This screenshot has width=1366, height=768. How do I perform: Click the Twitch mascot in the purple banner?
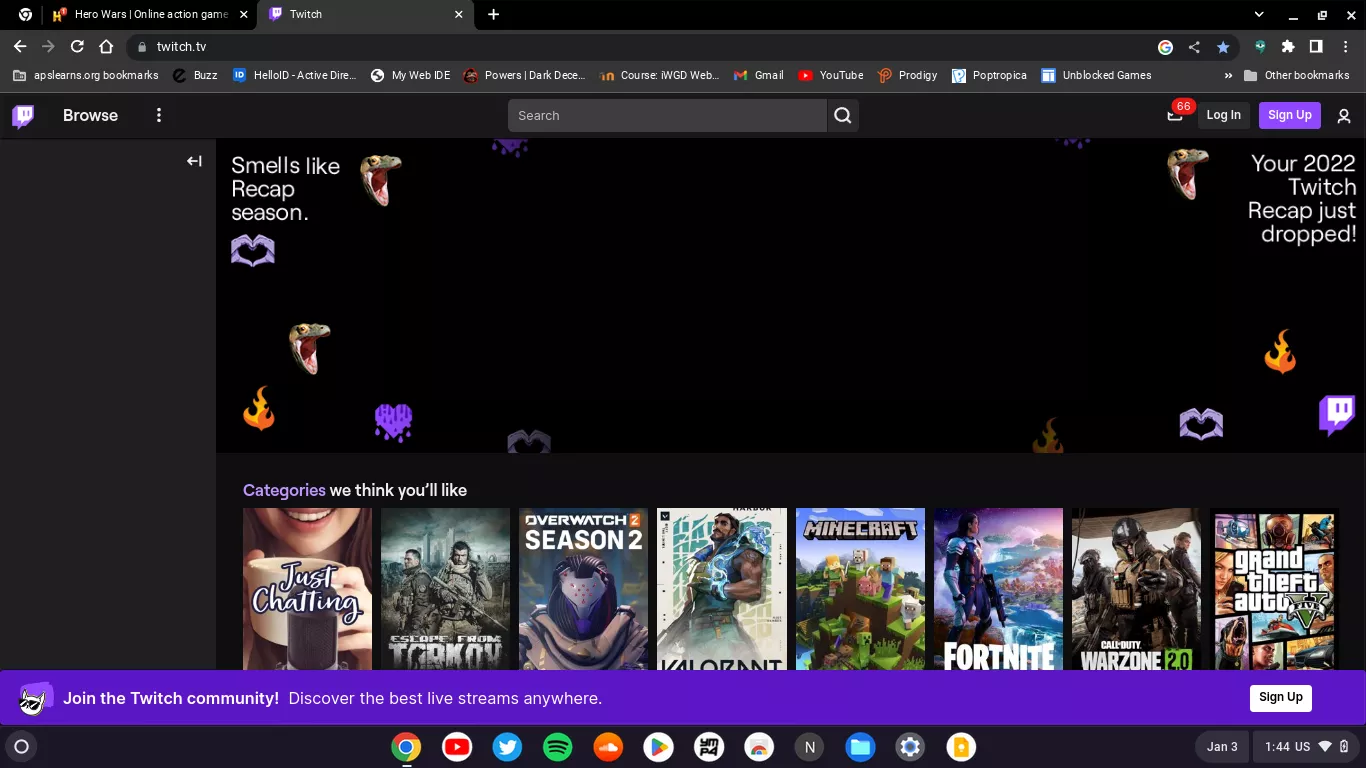tap(35, 698)
